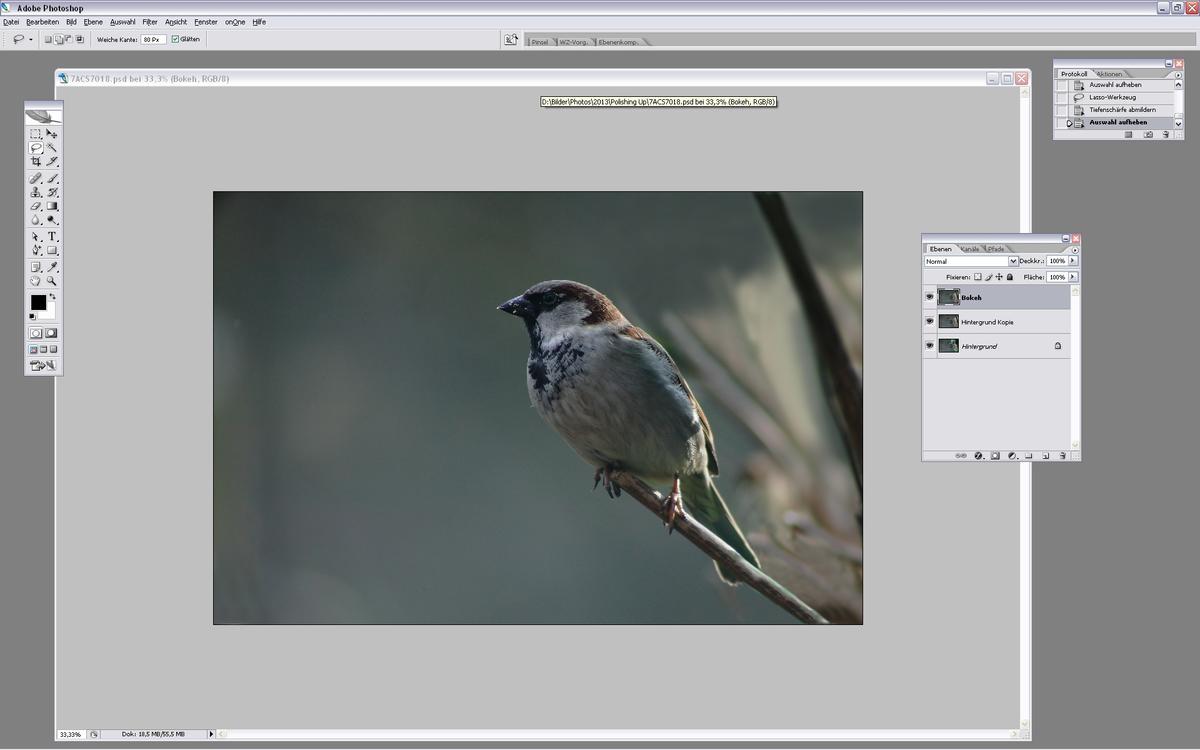Select the Healing Brush tool

pyautogui.click(x=34, y=178)
